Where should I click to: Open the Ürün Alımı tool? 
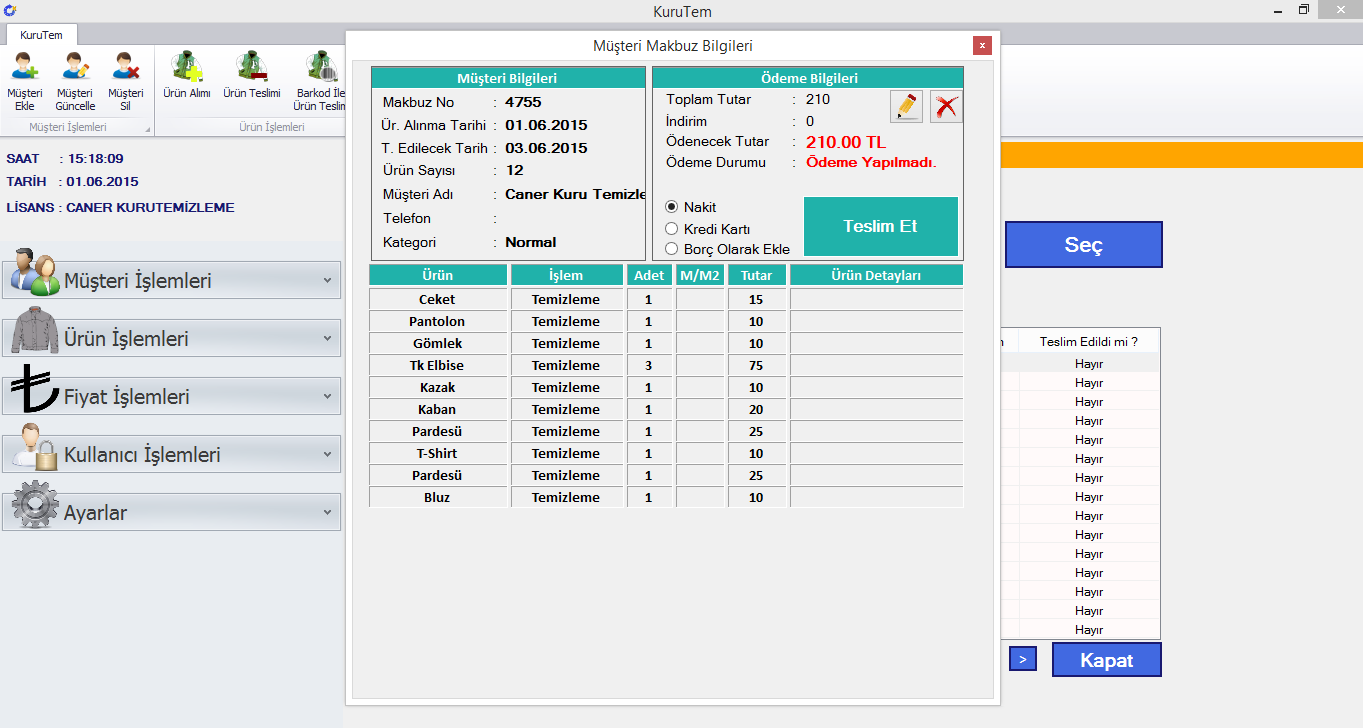187,68
